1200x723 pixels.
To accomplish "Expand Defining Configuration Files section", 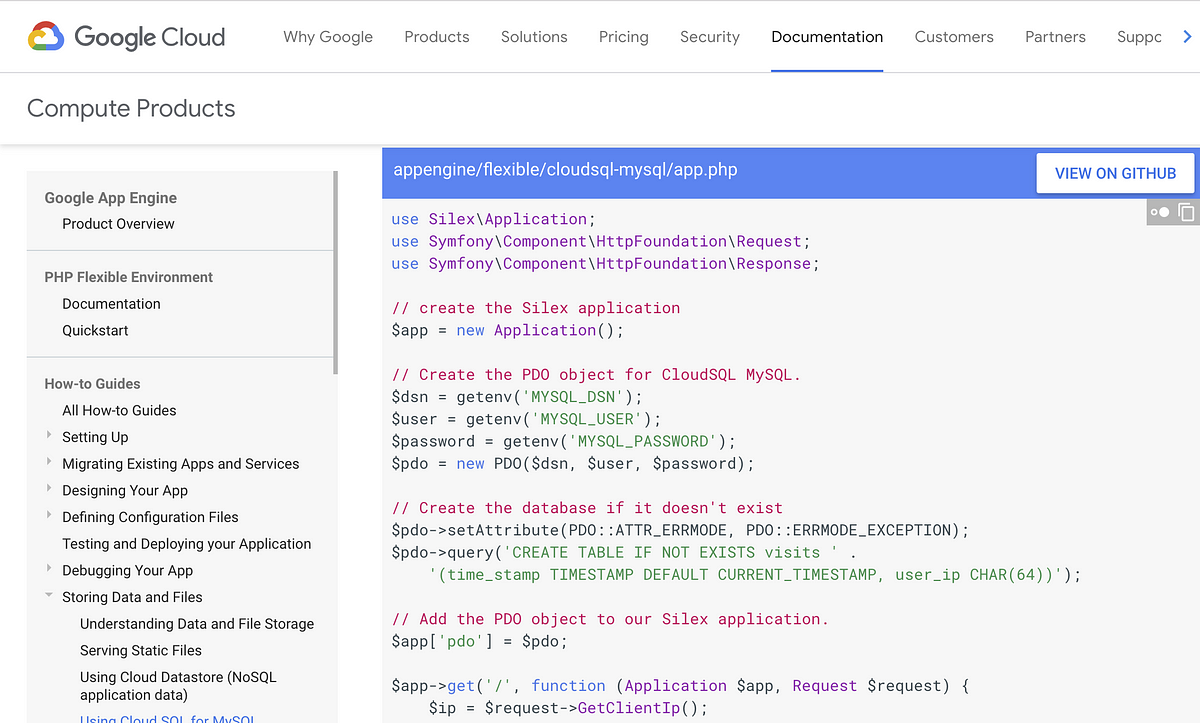I will pos(49,516).
